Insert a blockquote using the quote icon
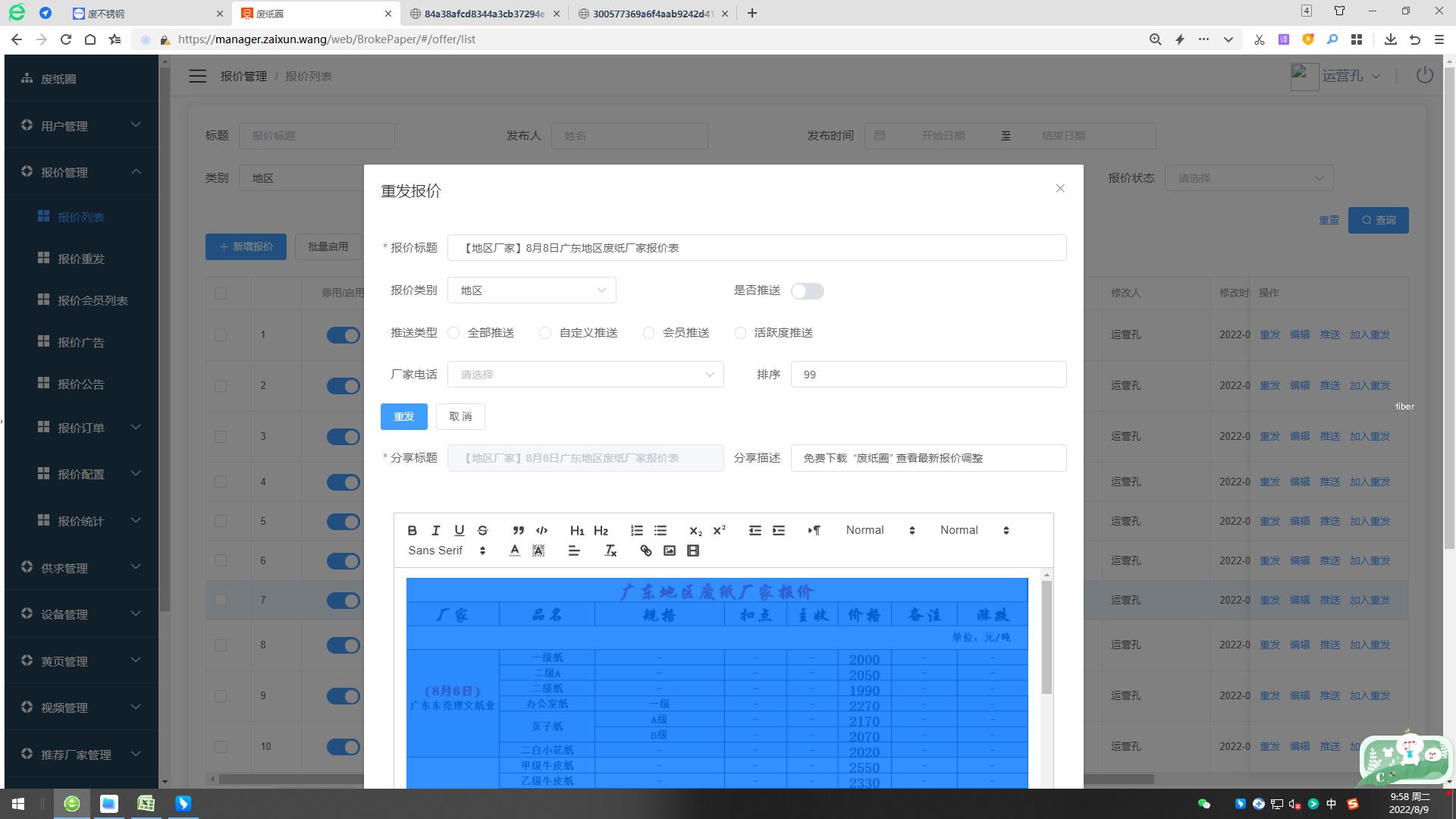The height and width of the screenshot is (819, 1456). coord(518,531)
